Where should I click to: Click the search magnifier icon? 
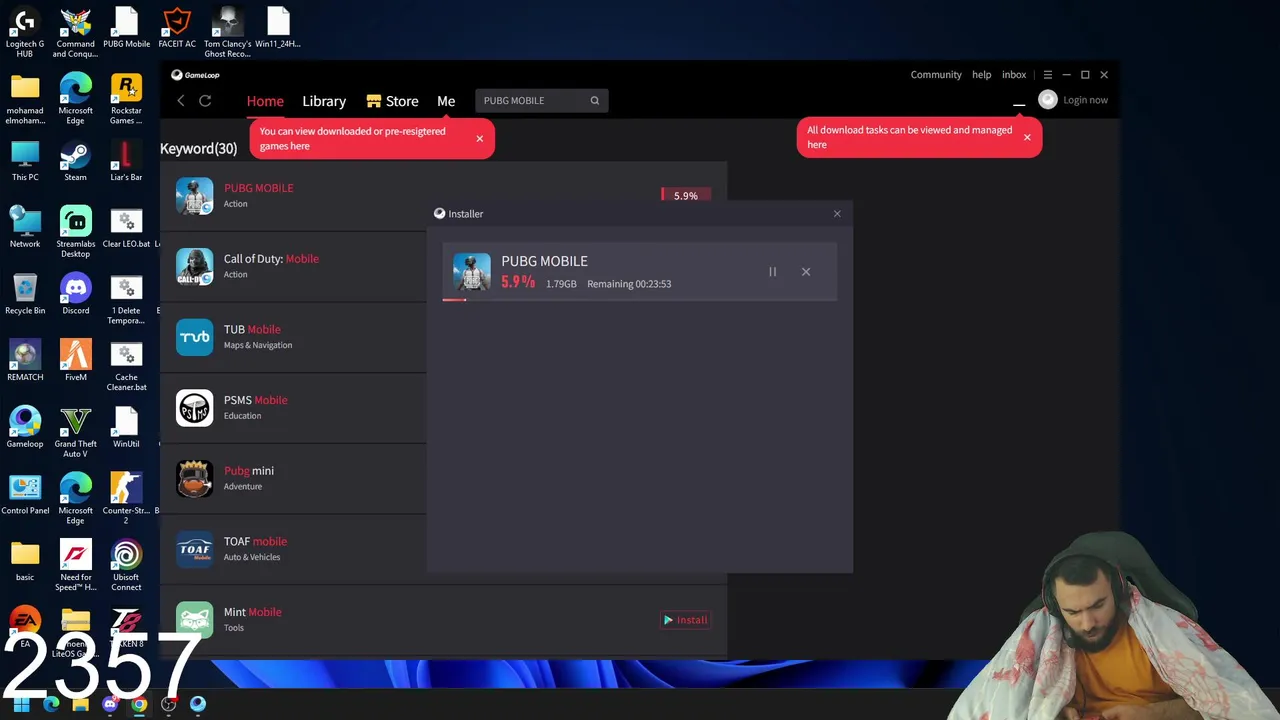[595, 101]
